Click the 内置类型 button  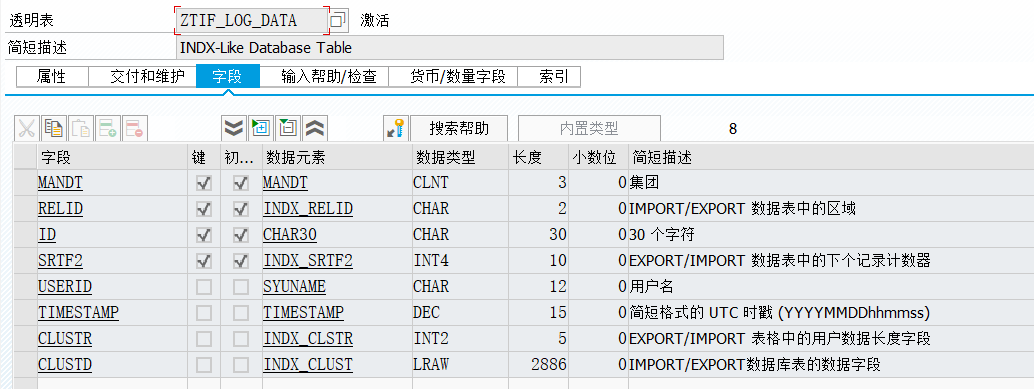click(x=589, y=129)
